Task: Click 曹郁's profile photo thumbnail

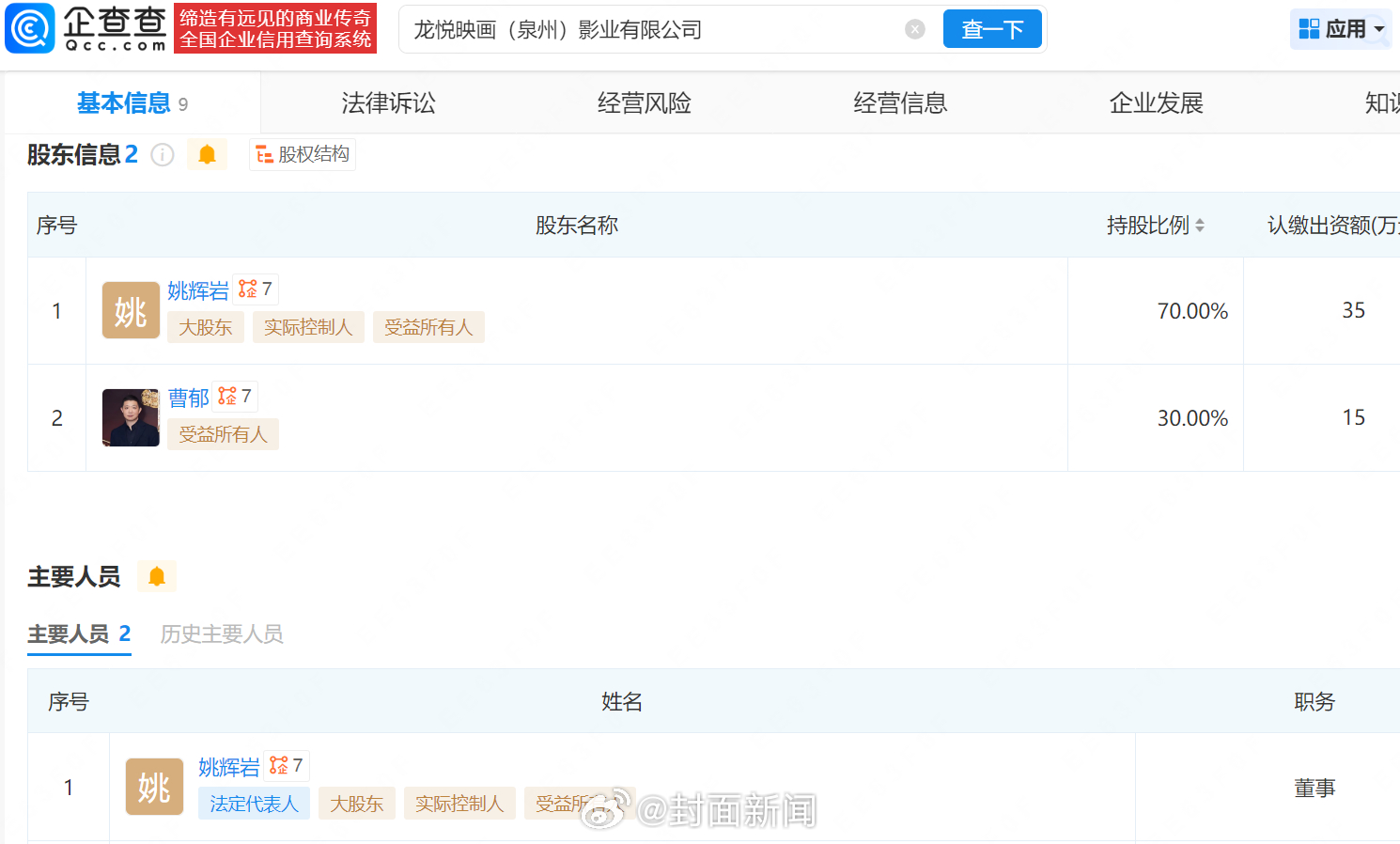Action: click(131, 417)
